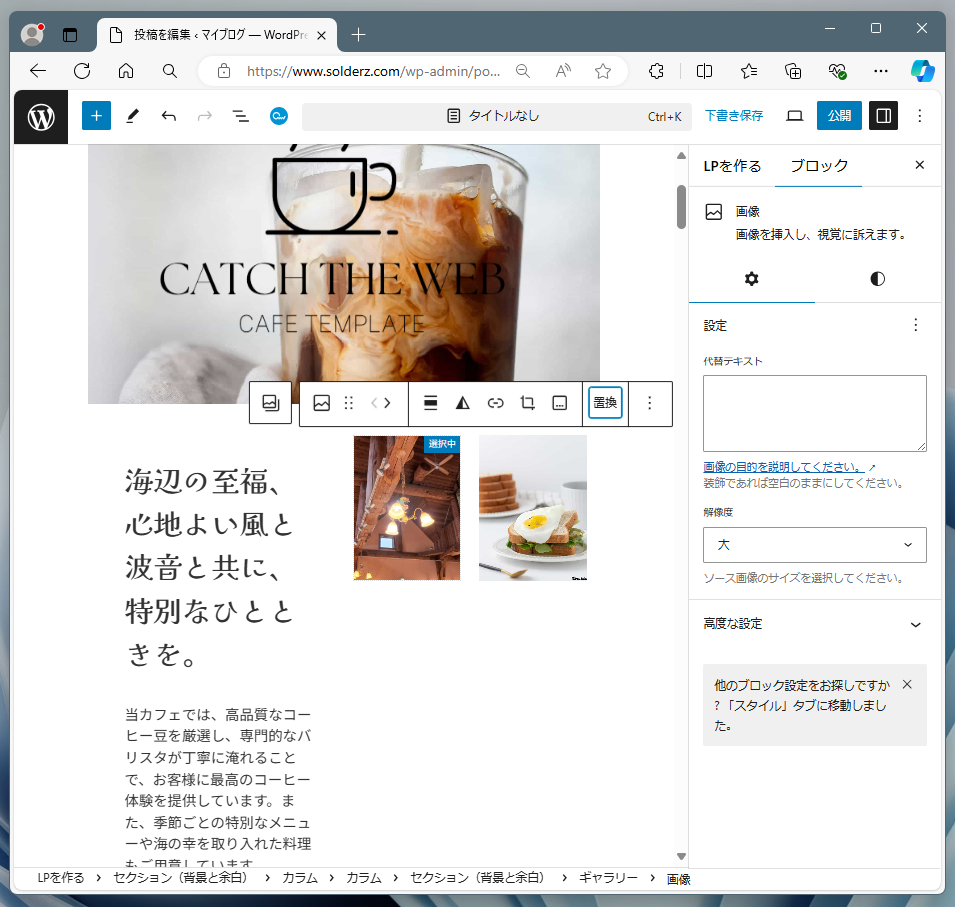The image size is (955, 907).
Task: Switch to the LPを作る tab
Action: [732, 166]
